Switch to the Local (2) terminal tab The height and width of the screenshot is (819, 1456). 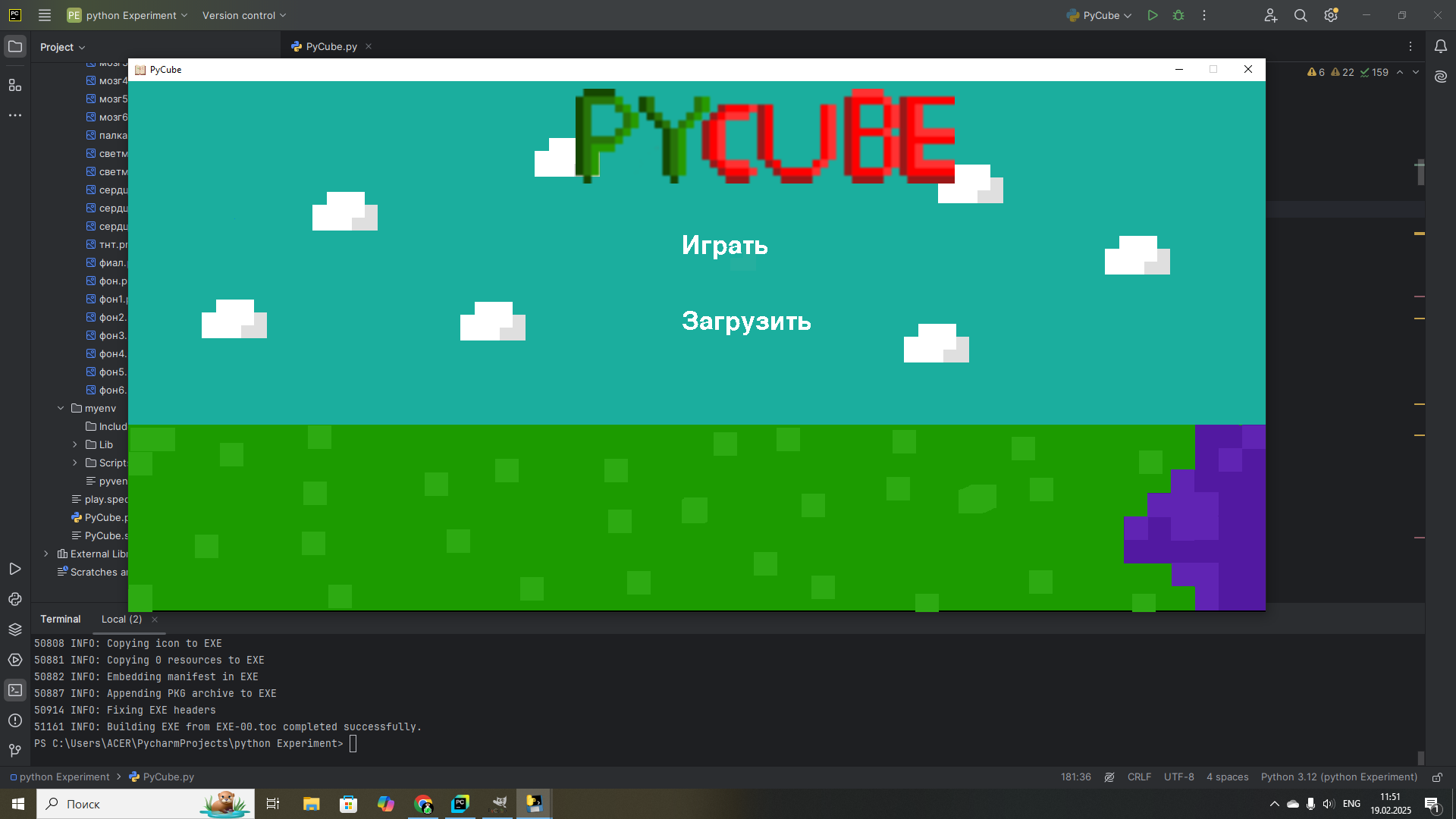point(121,619)
